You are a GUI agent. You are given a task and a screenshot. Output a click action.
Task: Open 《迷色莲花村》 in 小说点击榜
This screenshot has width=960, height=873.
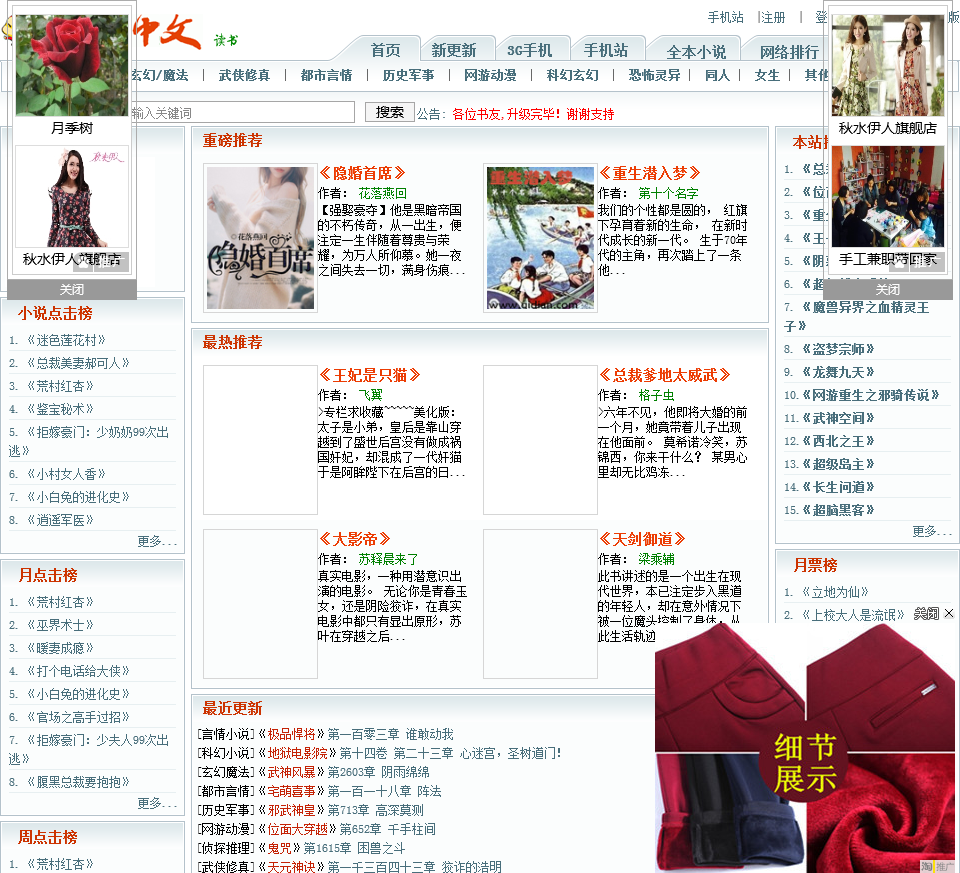click(x=66, y=340)
